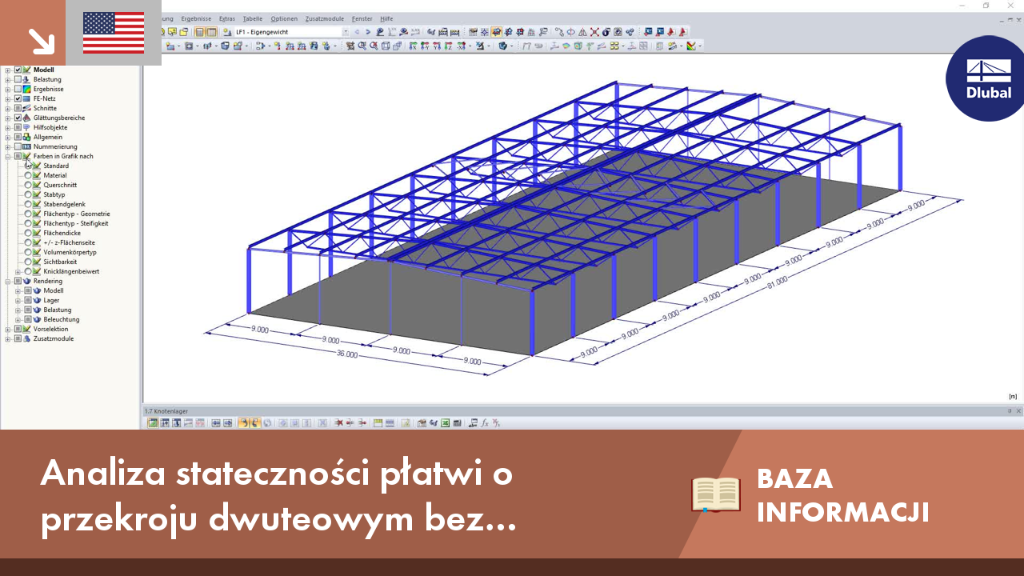Viewport: 1024px width, 576px height.
Task: Open the LF1 - Eigengewicht load case dropdown
Action: 292,32
